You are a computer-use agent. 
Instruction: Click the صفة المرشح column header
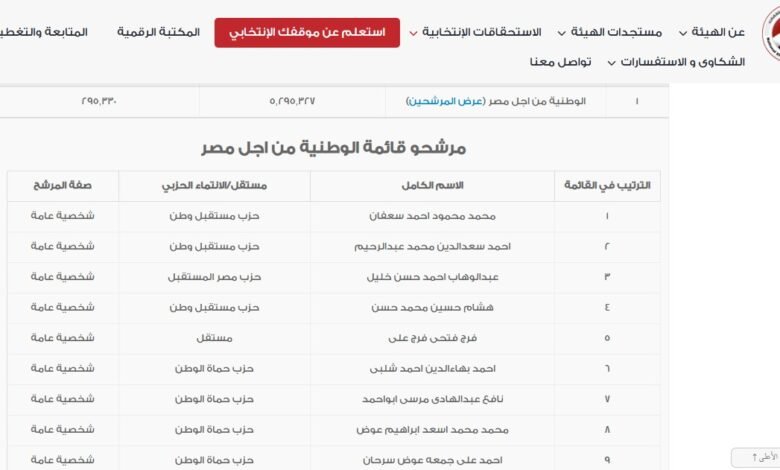click(62, 186)
